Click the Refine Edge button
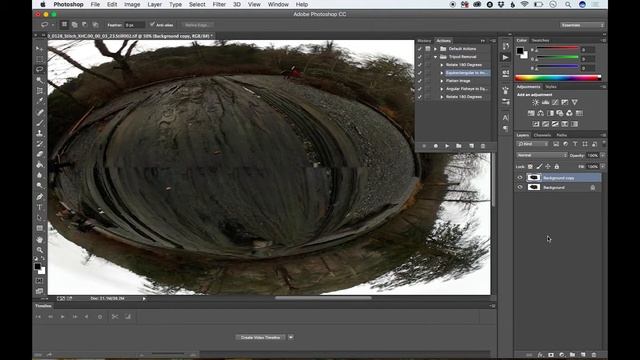The image size is (640, 360). tap(197, 25)
